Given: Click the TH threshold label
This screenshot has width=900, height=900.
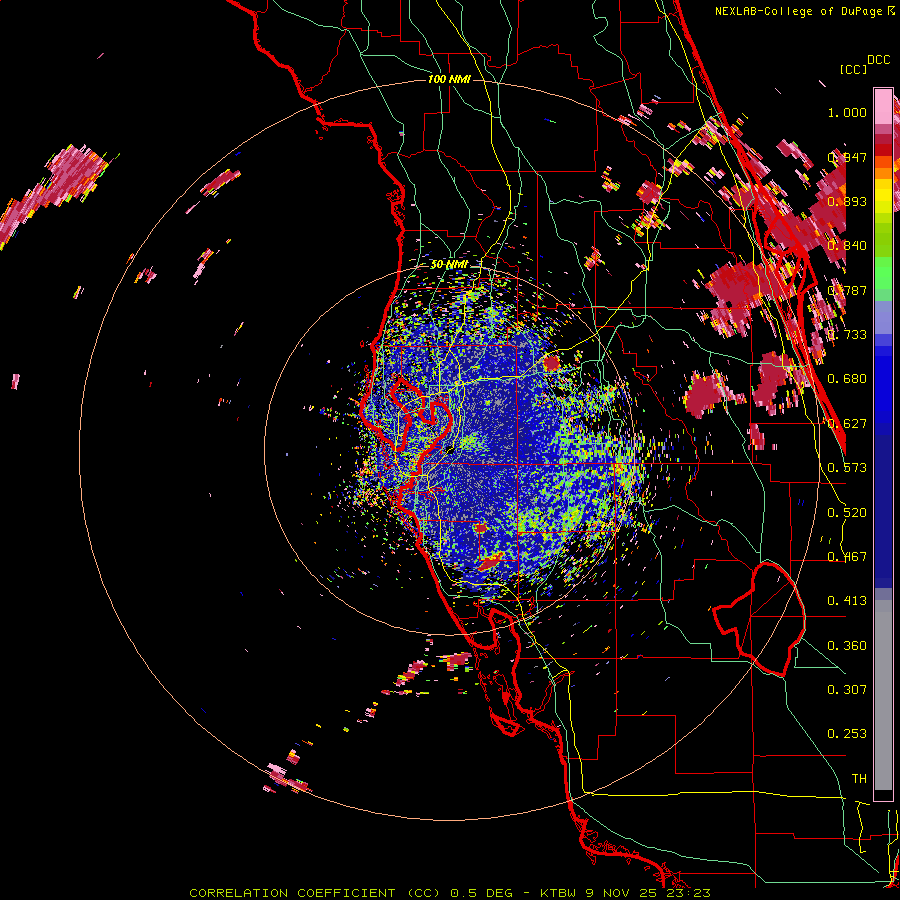Looking at the screenshot, I should click(859, 778).
